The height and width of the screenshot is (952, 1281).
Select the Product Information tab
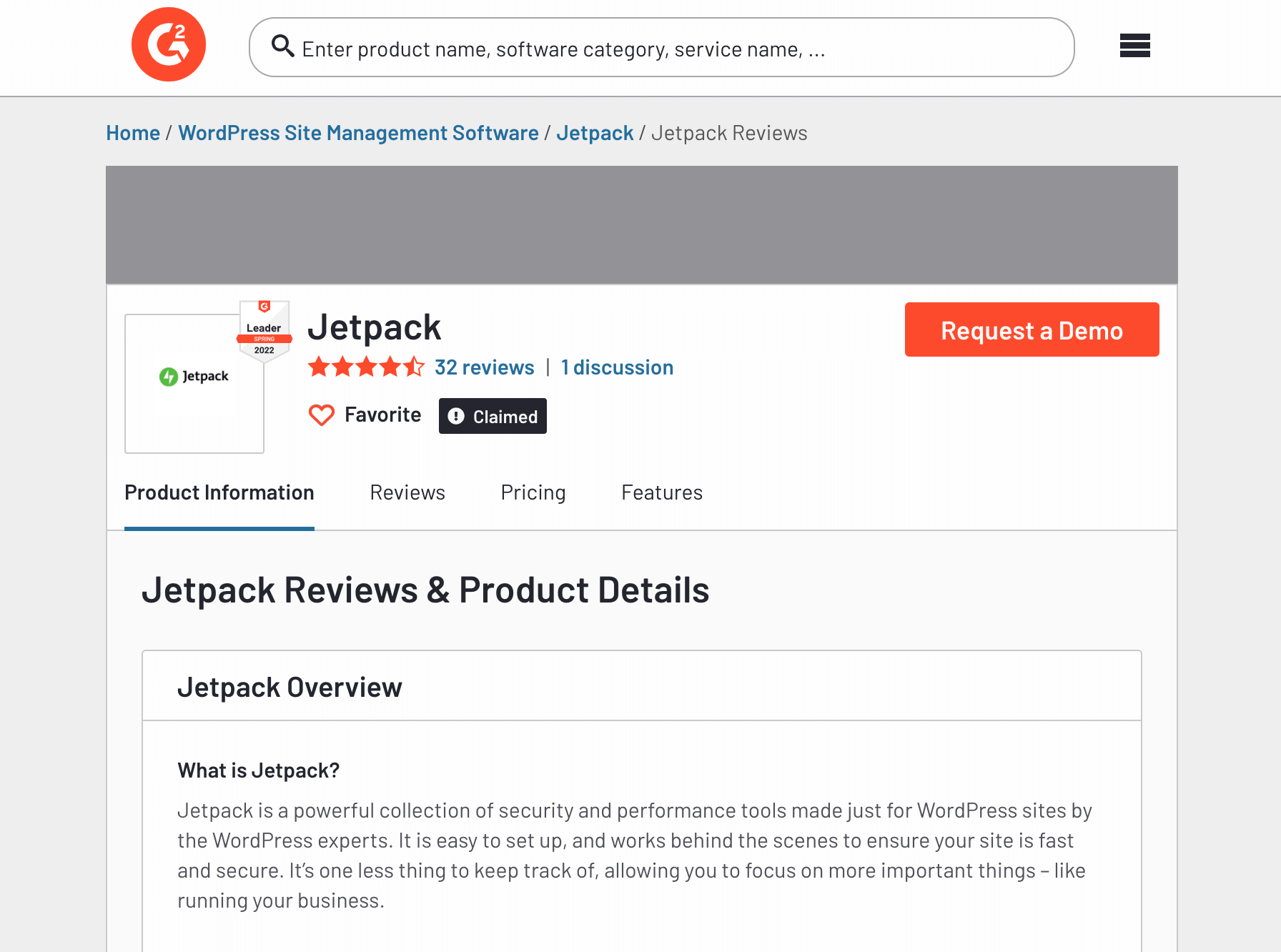[x=219, y=492]
